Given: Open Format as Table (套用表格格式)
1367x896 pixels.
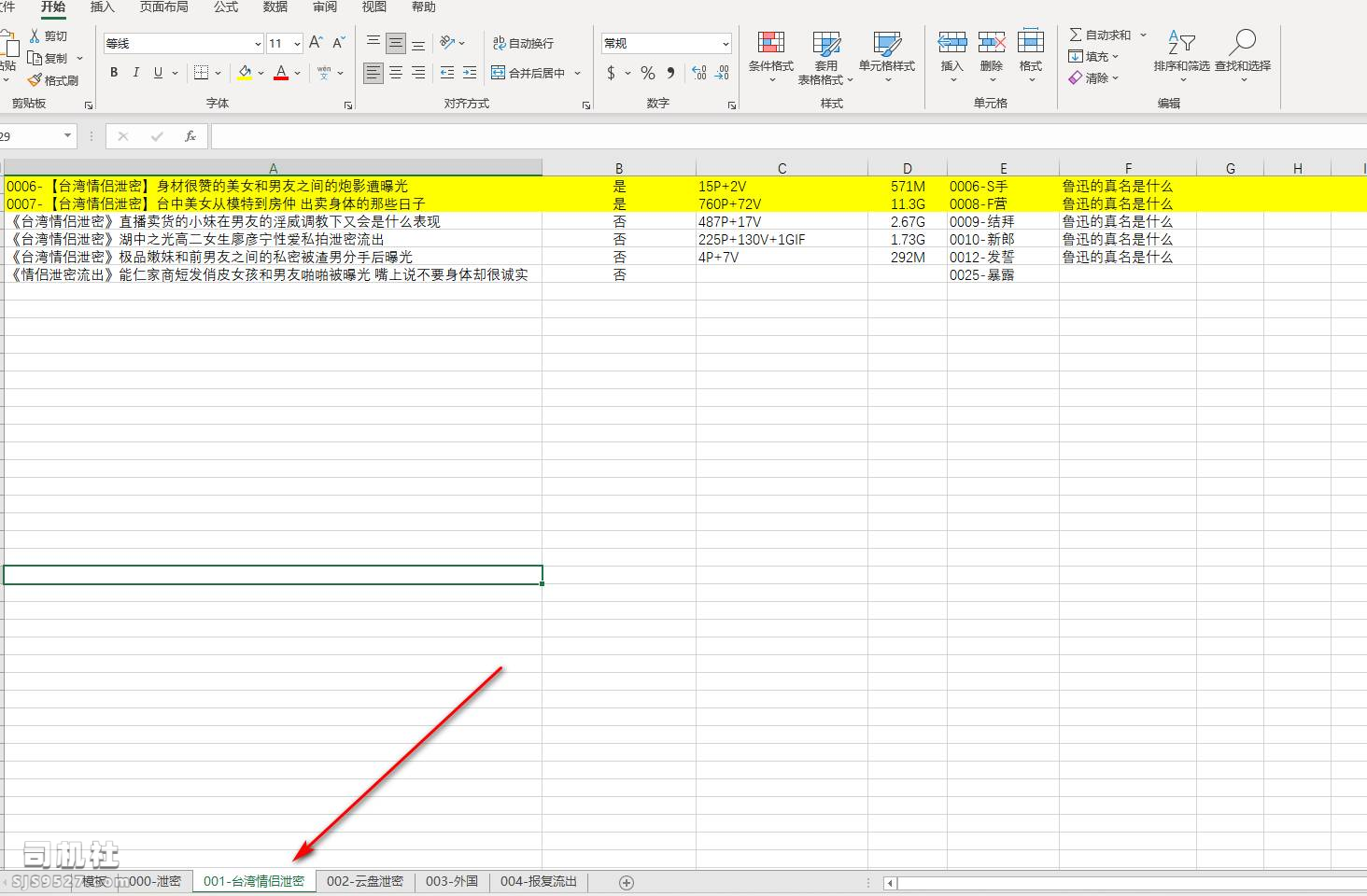Looking at the screenshot, I should pyautogui.click(x=825, y=56).
